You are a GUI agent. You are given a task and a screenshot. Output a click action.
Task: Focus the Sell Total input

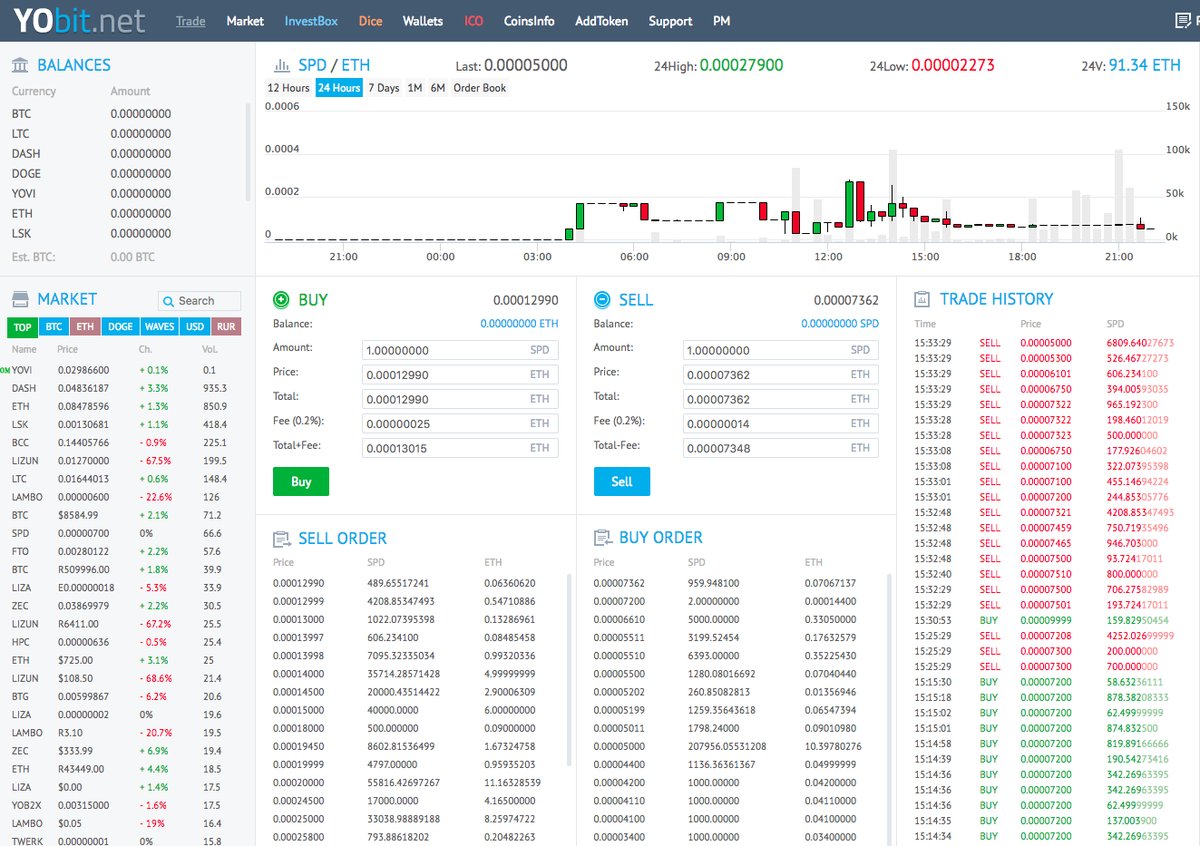[x=781, y=399]
